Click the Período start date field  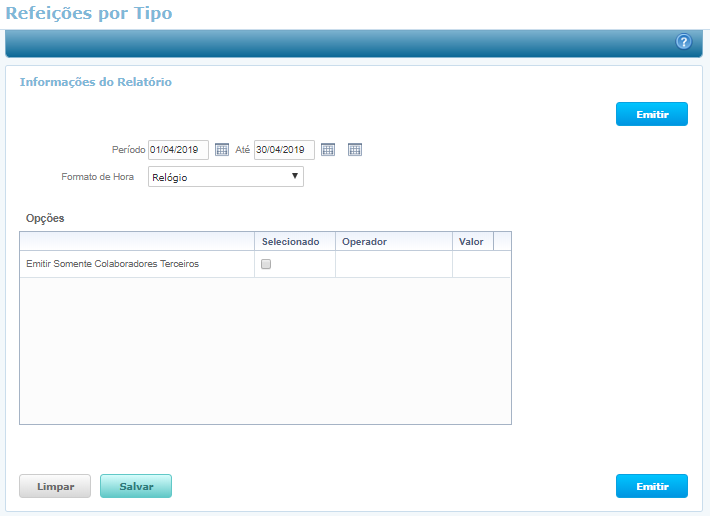pos(178,150)
